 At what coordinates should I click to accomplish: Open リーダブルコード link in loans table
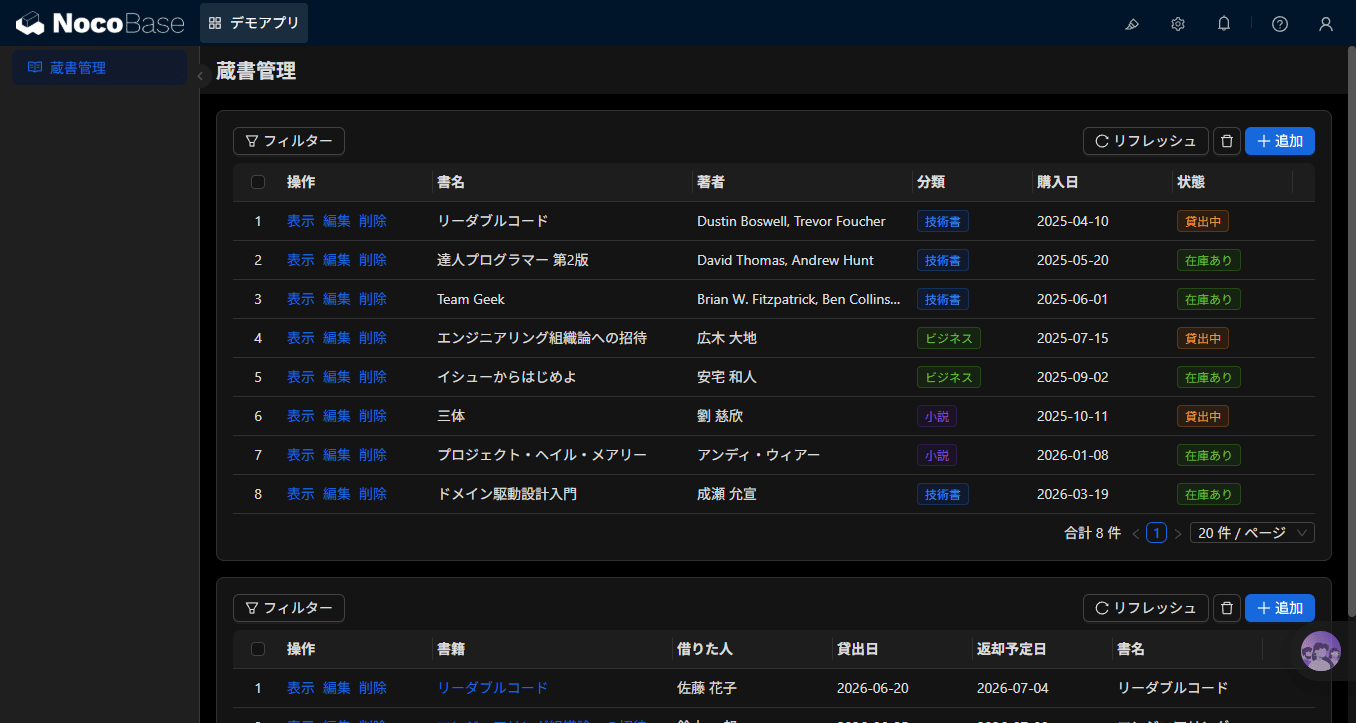[x=493, y=688]
